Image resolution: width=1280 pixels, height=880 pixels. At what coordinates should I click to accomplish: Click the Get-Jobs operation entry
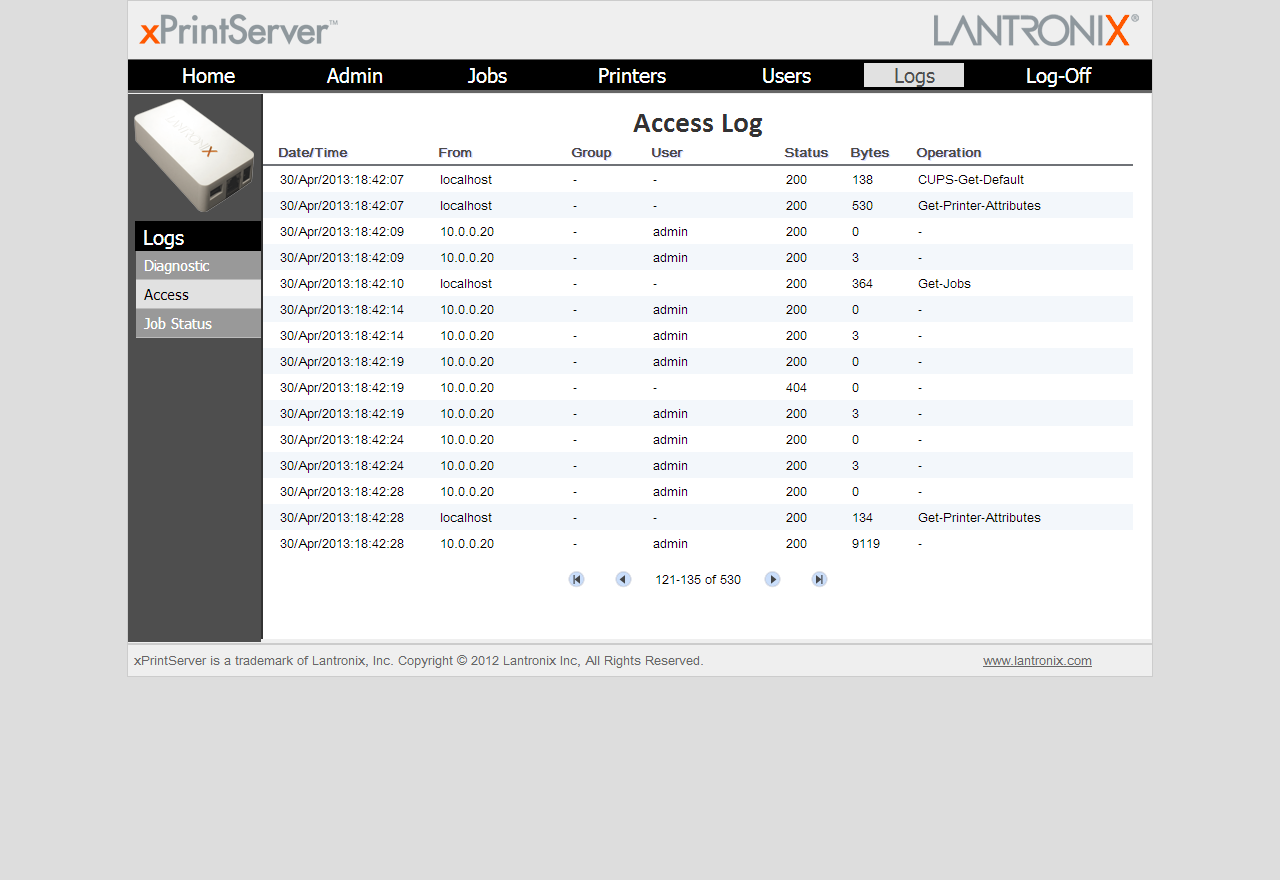944,284
